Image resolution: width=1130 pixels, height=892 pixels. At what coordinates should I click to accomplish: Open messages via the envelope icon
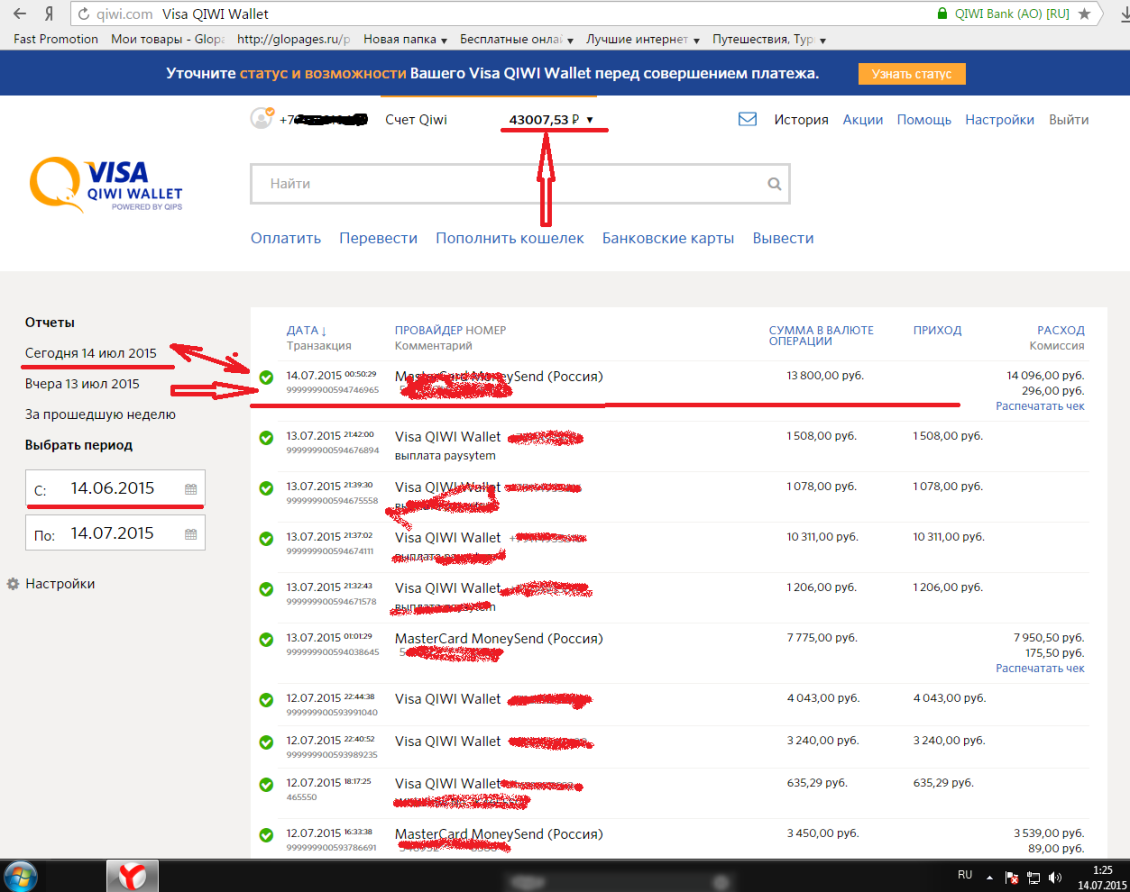click(747, 119)
